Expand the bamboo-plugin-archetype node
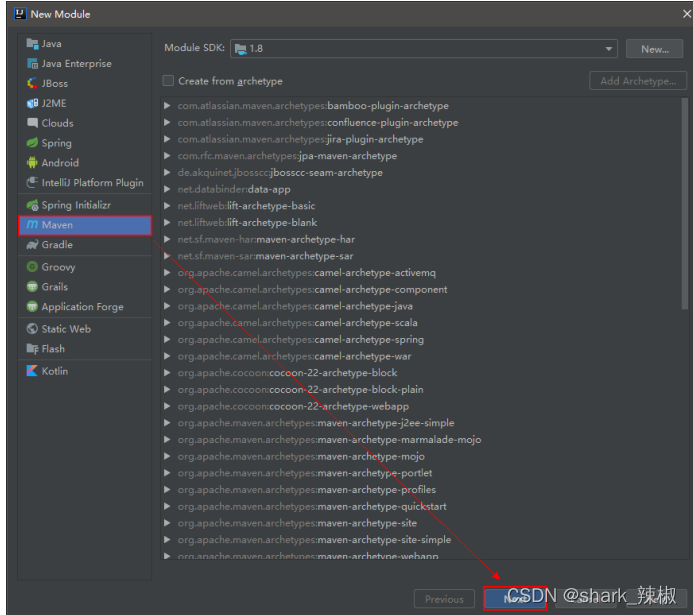Image resolution: width=693 pixels, height=615 pixels. (168, 106)
